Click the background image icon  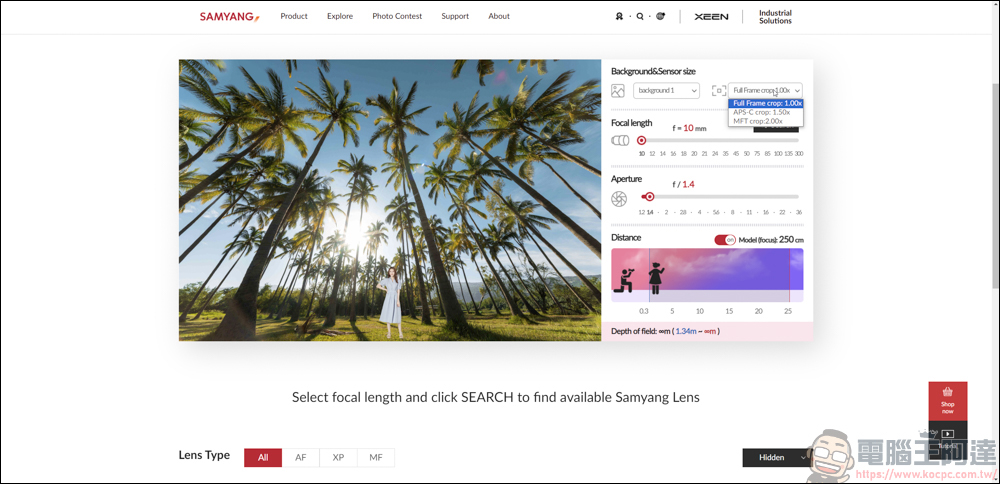coord(617,91)
